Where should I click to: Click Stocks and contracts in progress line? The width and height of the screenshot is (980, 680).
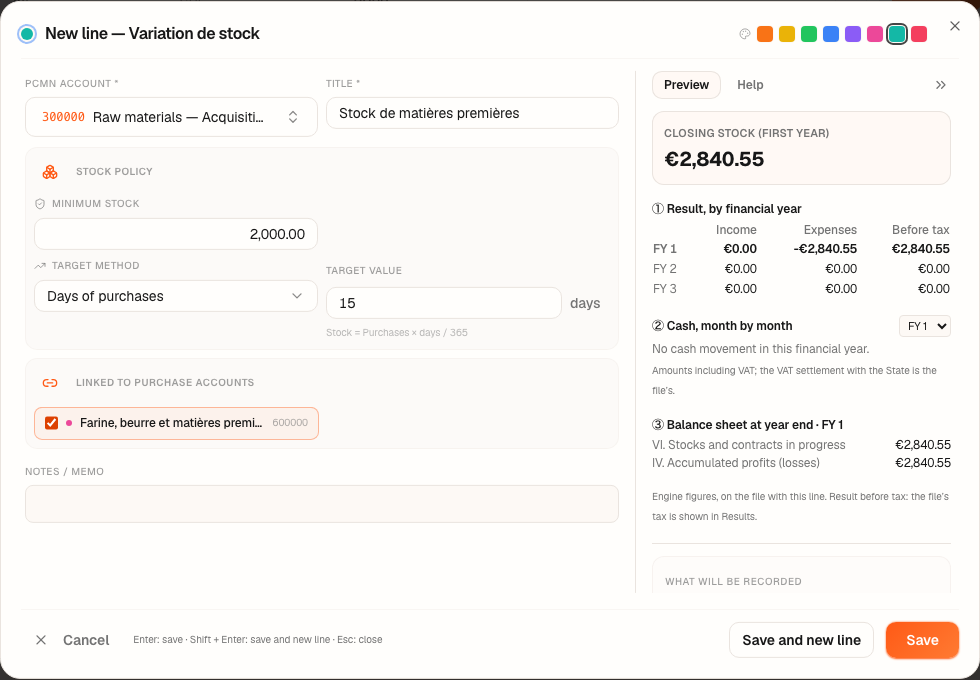801,445
